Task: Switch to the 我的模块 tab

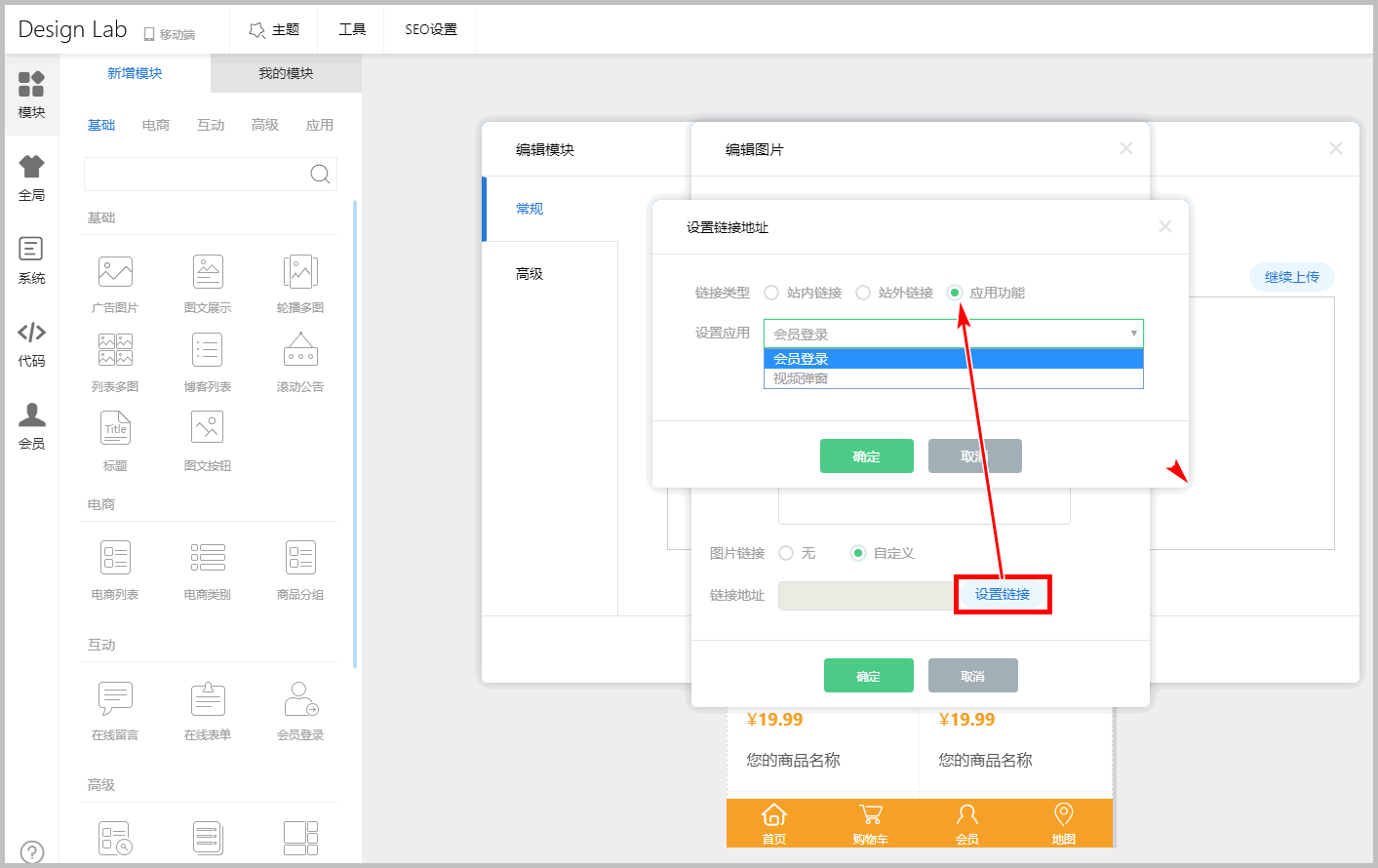Action: pos(286,73)
